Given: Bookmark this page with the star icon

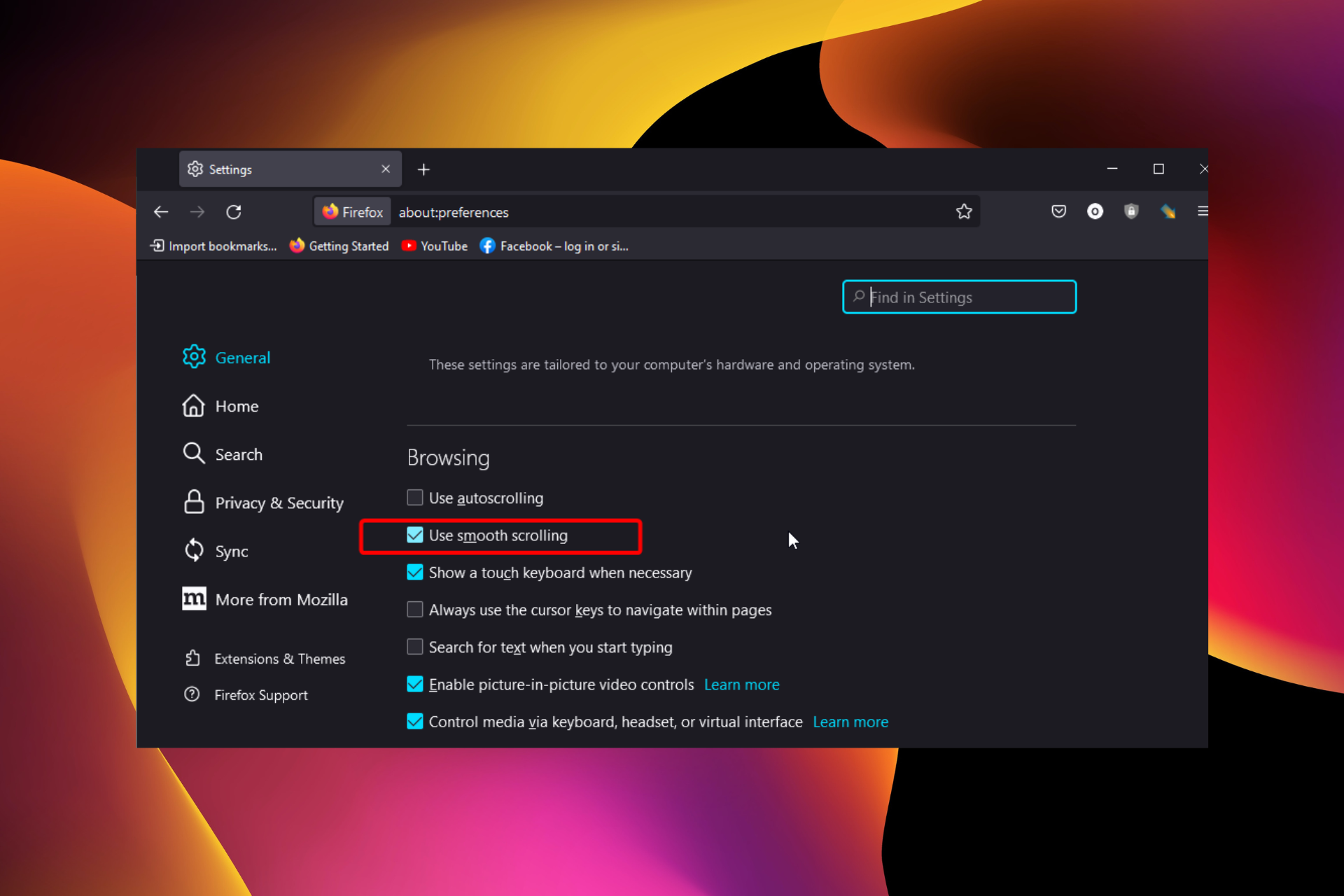Looking at the screenshot, I should tap(964, 211).
